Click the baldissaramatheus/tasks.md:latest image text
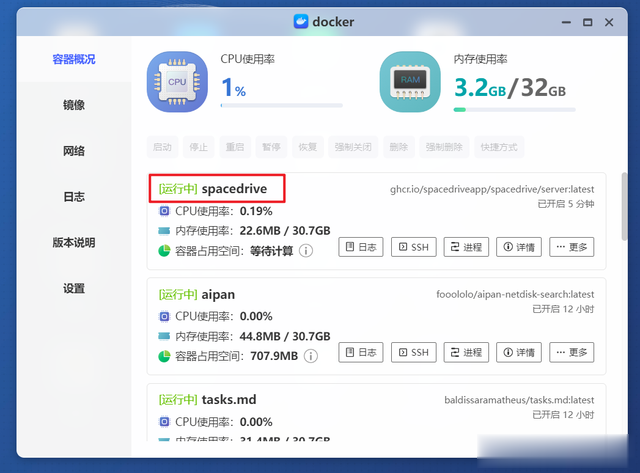The image size is (640, 473). click(x=519, y=400)
